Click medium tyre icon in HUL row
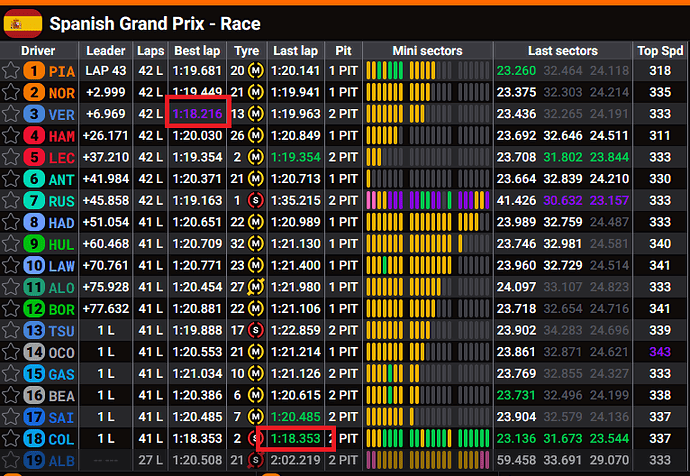Image resolution: width=690 pixels, height=476 pixels. [256, 244]
